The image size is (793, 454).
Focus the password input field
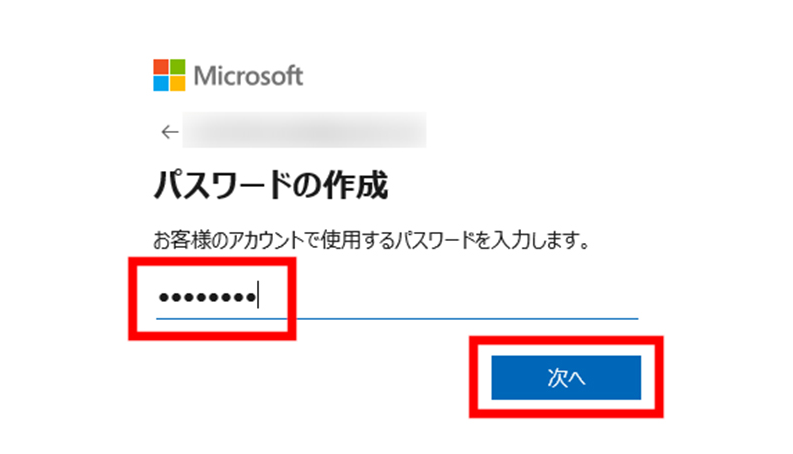(397, 297)
